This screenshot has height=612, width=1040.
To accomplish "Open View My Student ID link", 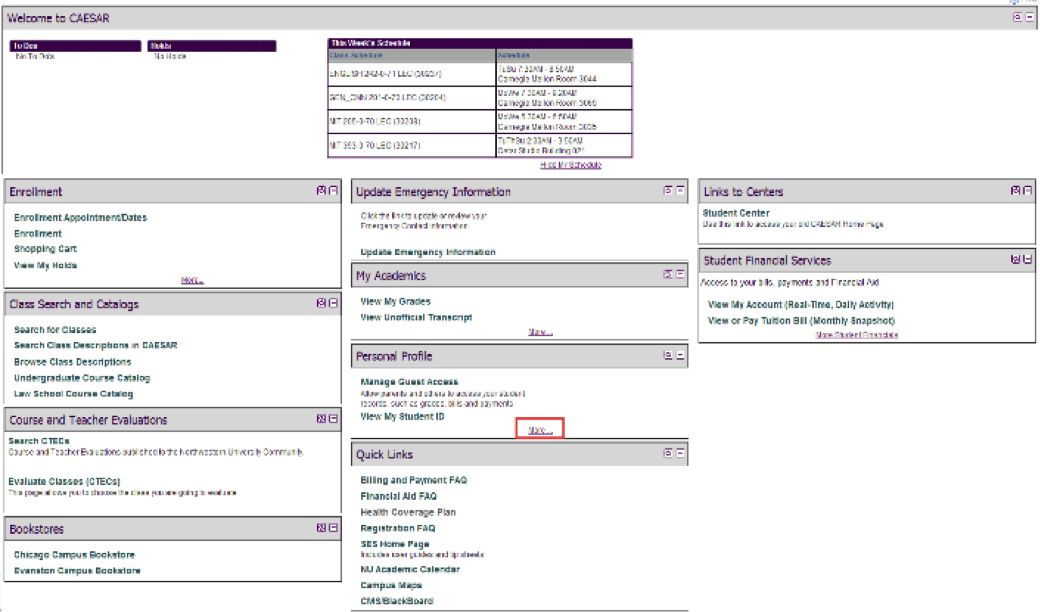I will click(x=402, y=416).
